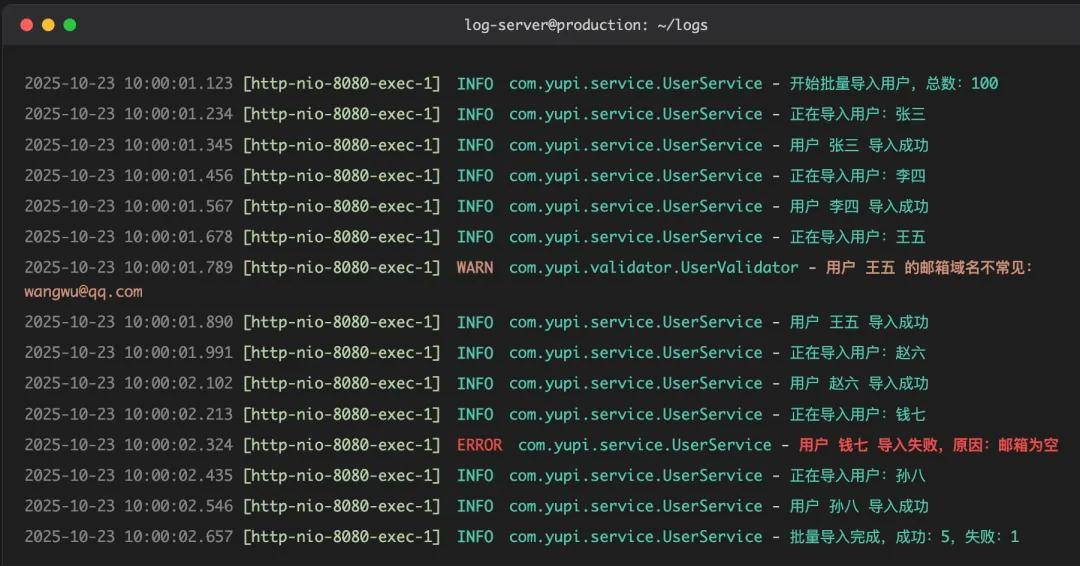Viewport: 1080px width, 566px height.
Task: Click the com.yupi.validator.UserValidator class name
Action: pos(653,268)
